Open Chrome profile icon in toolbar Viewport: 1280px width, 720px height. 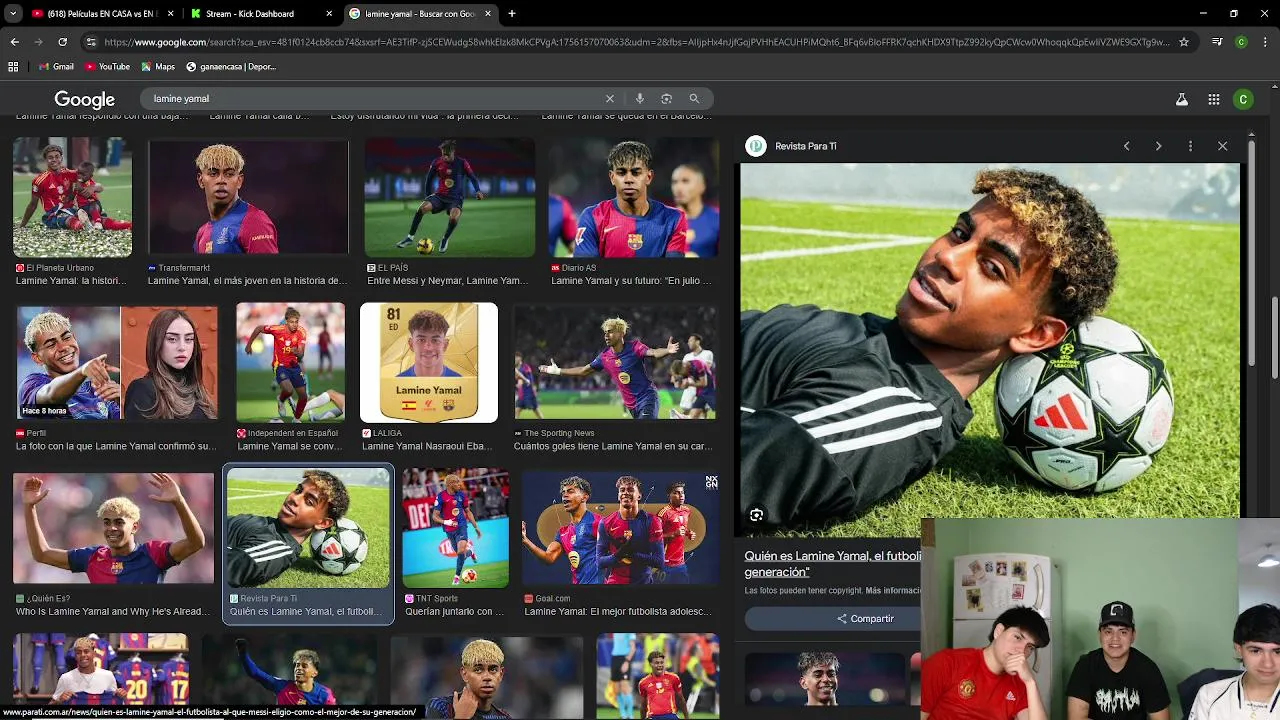click(x=1241, y=42)
